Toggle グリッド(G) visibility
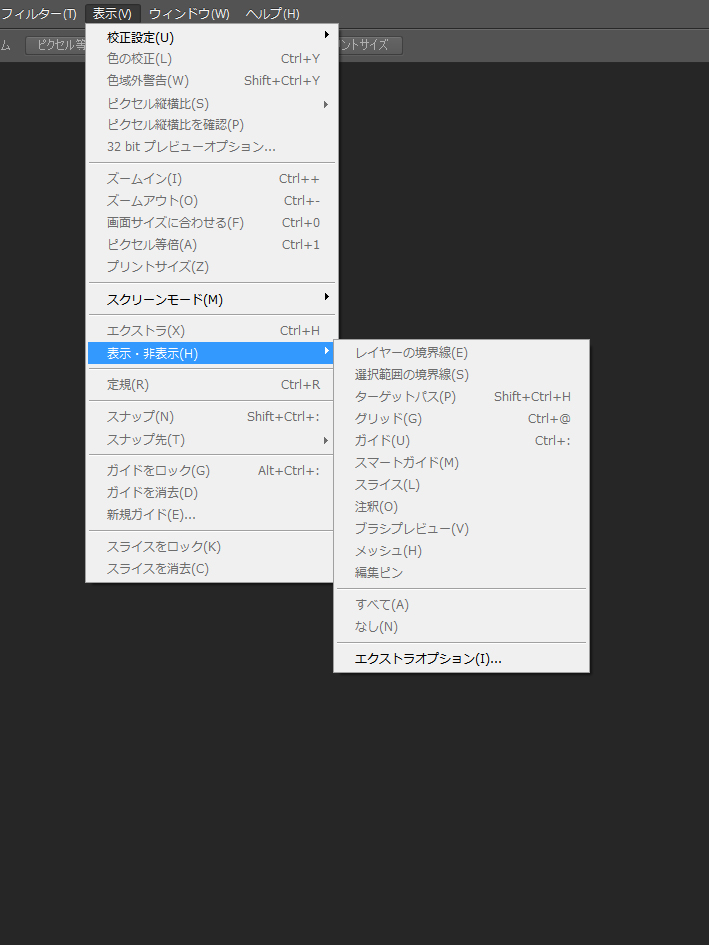The width and height of the screenshot is (709, 945). point(461,419)
